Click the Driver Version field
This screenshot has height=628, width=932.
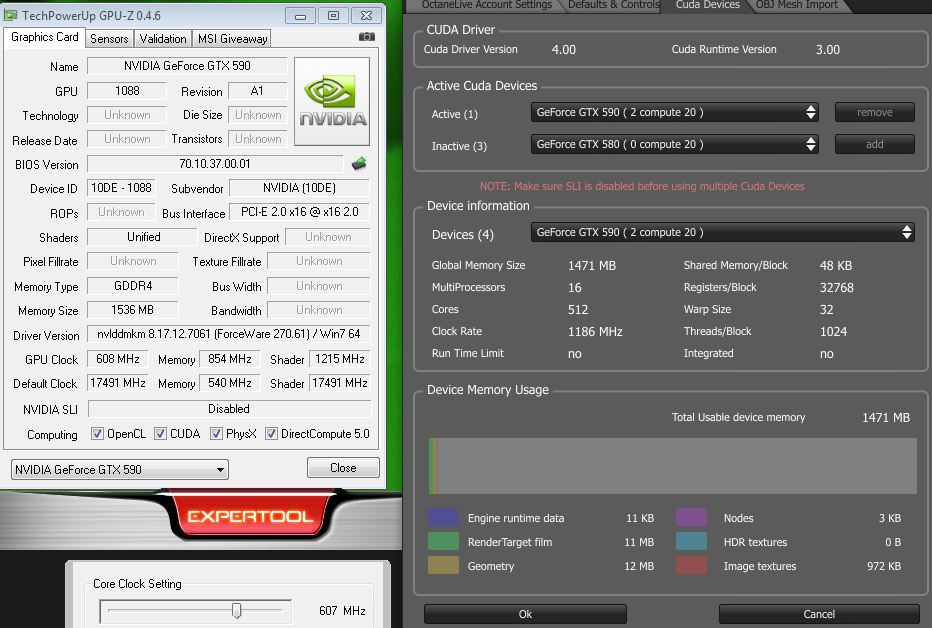(x=229, y=334)
